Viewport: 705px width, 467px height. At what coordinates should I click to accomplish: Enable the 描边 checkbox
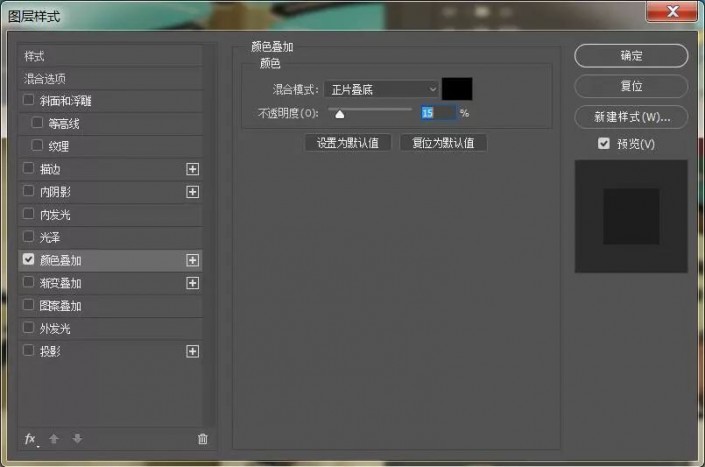28,168
